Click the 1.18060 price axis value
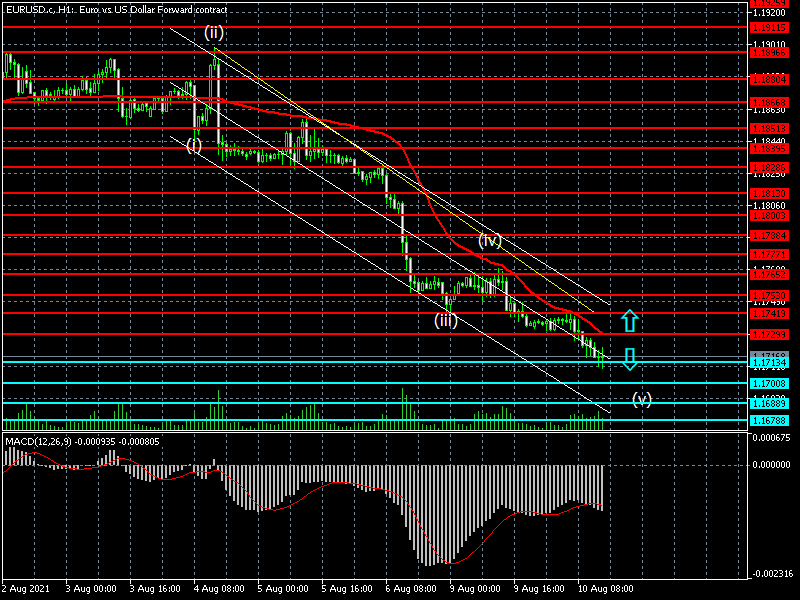Screen dimensions: 800x600 770,206
